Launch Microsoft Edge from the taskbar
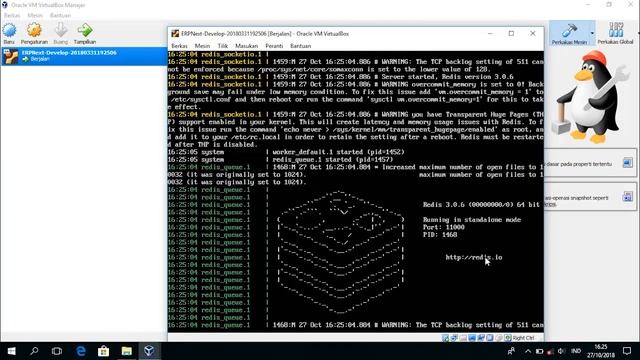Image resolution: width=640 pixels, height=360 pixels. [80, 351]
